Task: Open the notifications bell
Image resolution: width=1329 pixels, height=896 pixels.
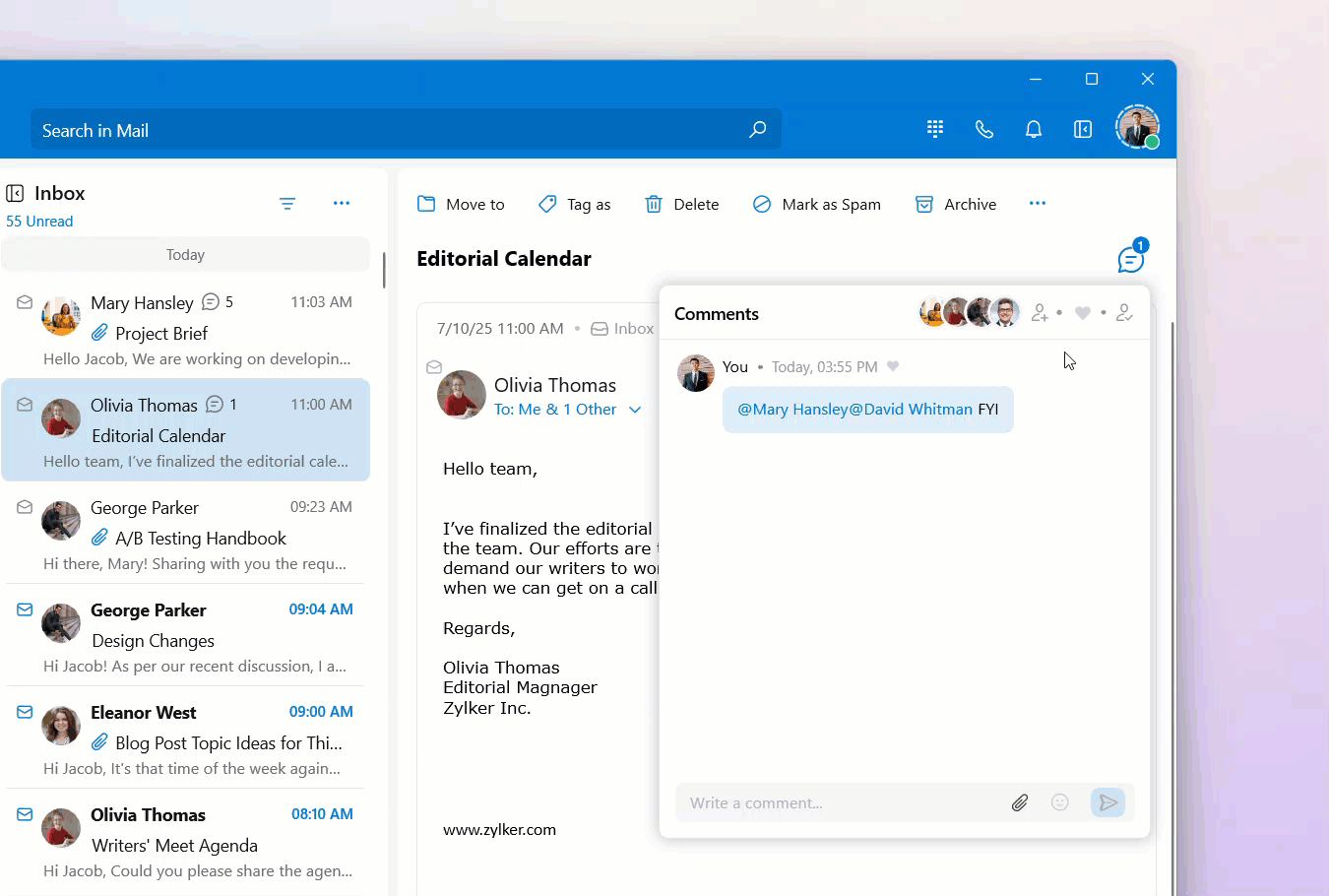Action: [x=1034, y=129]
